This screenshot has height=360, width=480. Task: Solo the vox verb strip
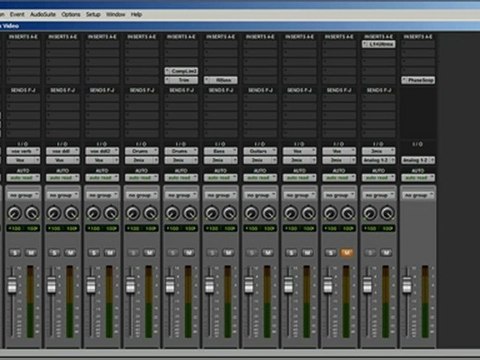coord(15,253)
